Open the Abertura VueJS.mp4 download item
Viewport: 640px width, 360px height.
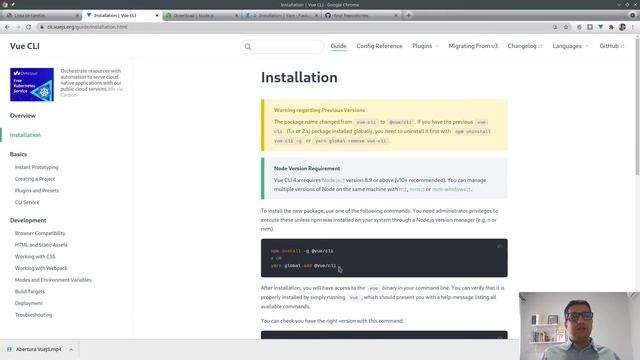(39, 349)
